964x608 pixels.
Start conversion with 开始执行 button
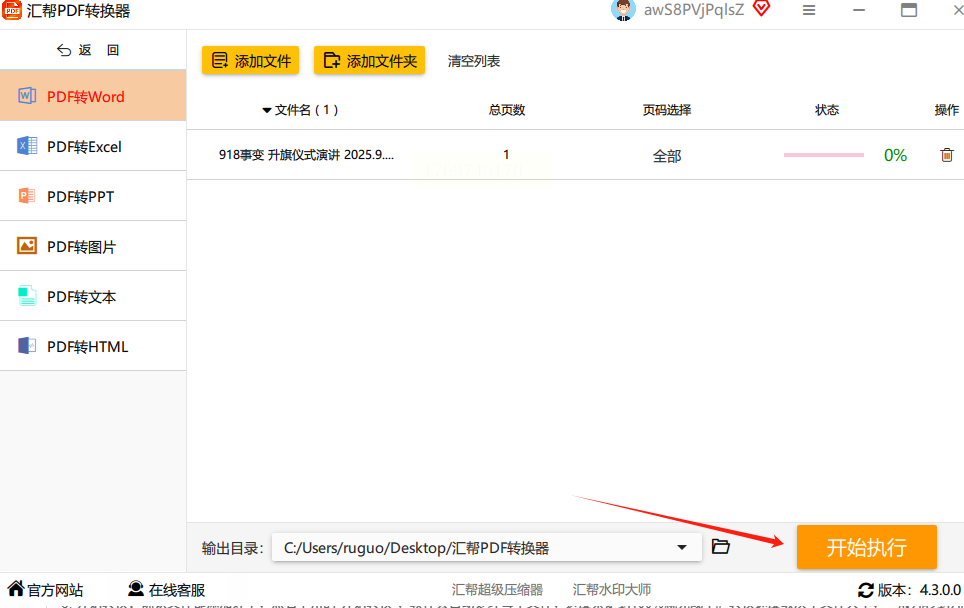pos(866,547)
